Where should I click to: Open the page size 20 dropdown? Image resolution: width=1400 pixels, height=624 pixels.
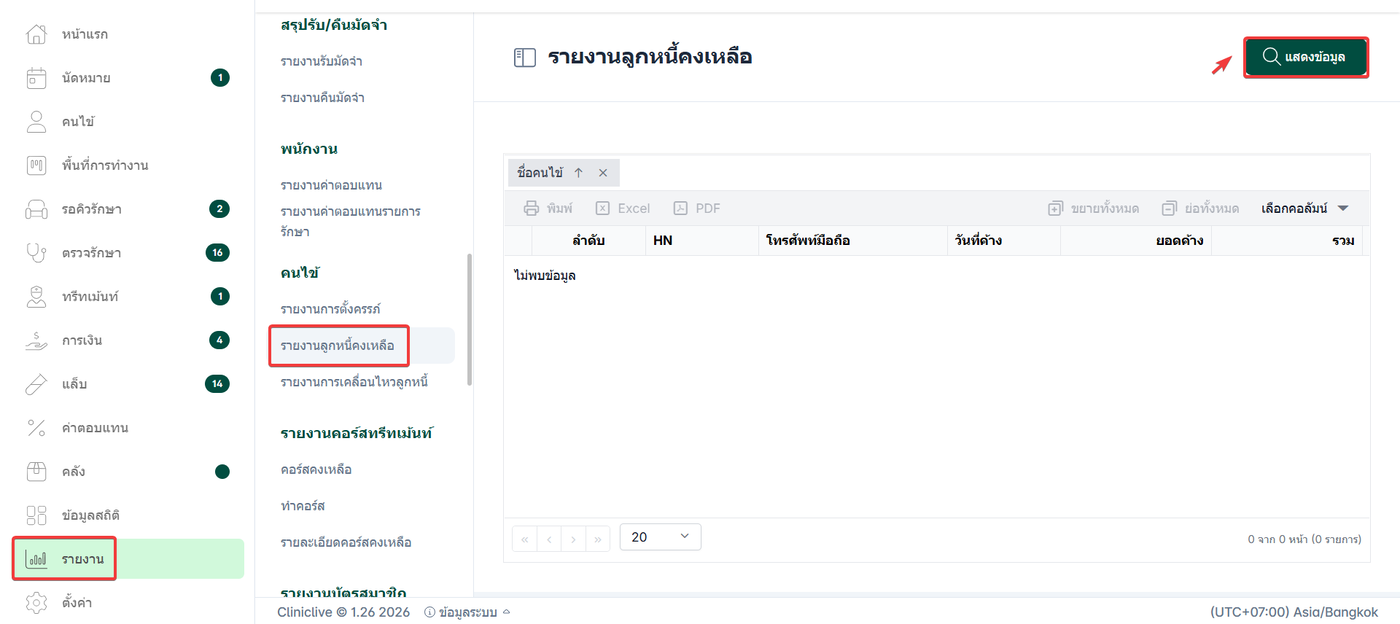point(661,537)
